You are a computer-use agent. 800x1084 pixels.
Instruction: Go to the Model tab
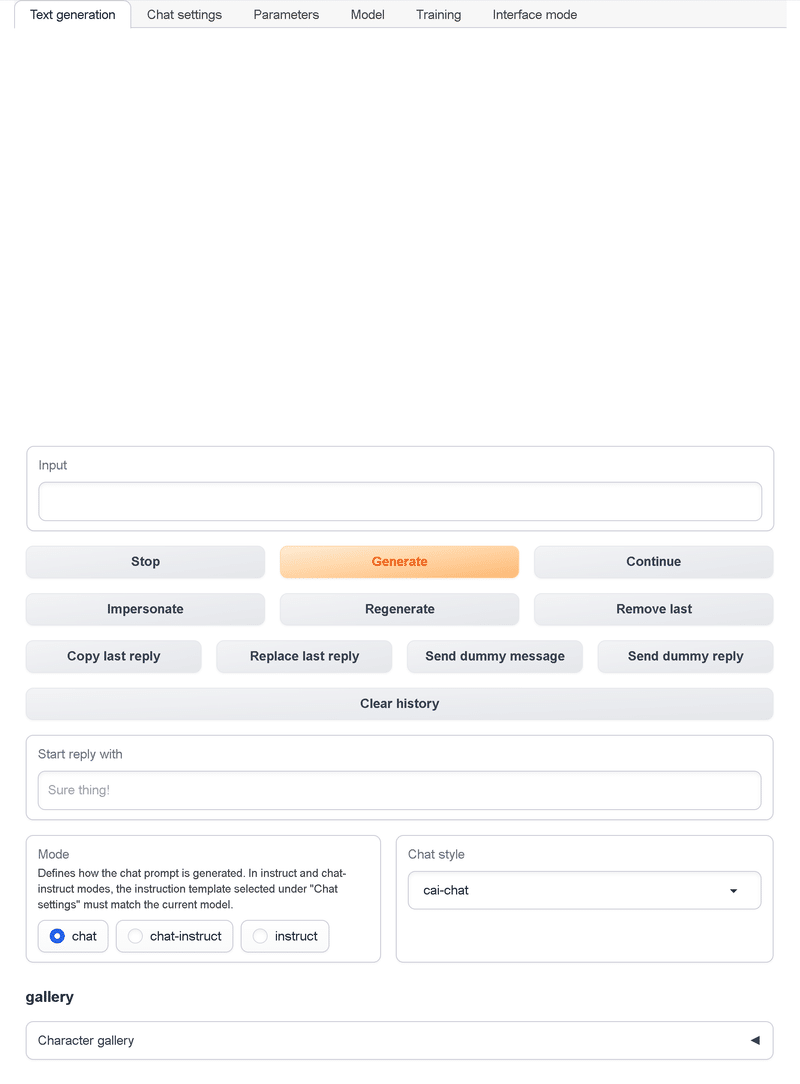[x=367, y=15]
